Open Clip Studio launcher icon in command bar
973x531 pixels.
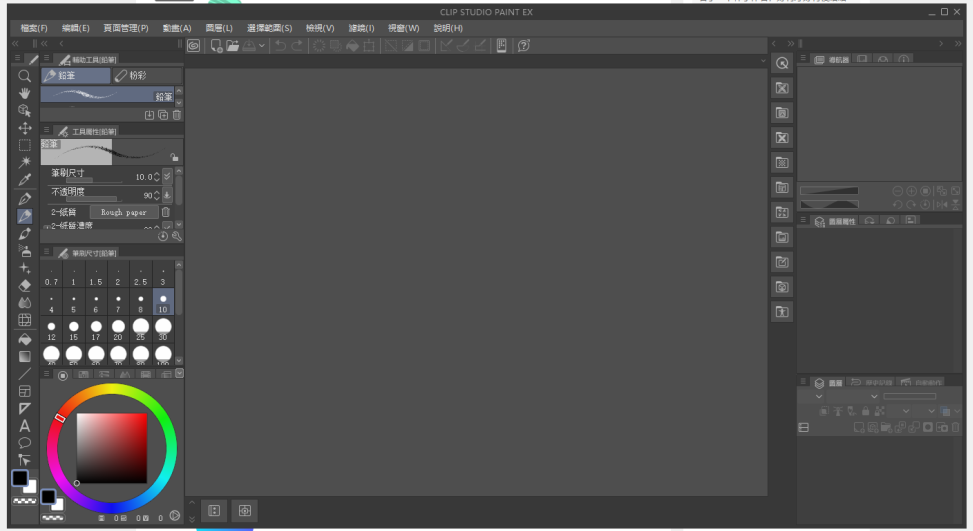(194, 46)
